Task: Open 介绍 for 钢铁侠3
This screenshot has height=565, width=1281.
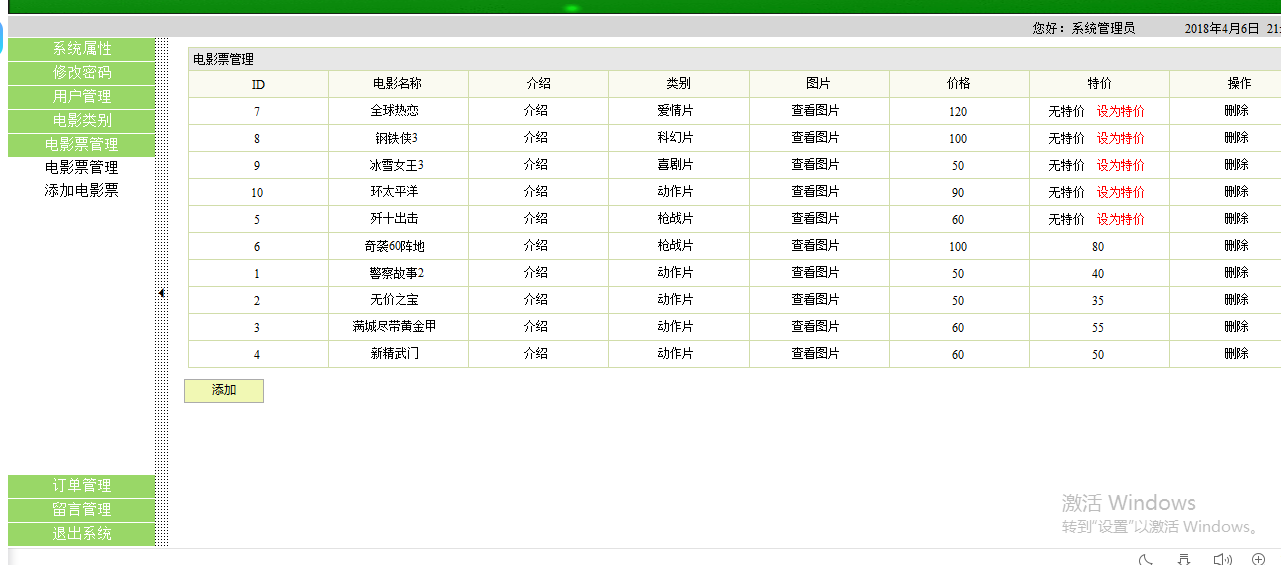Action: click(536, 138)
